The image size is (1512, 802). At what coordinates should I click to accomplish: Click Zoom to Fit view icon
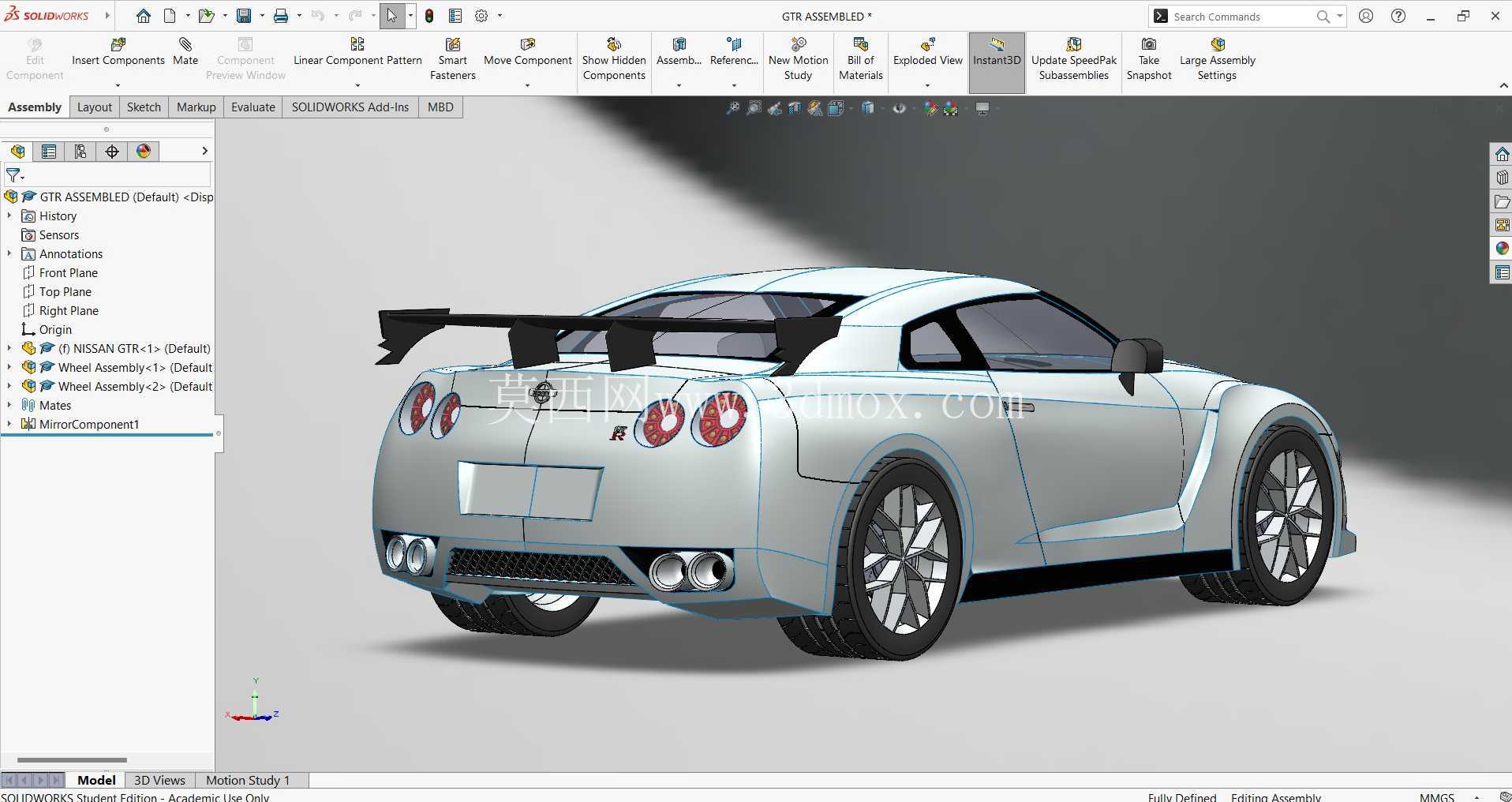(x=733, y=108)
